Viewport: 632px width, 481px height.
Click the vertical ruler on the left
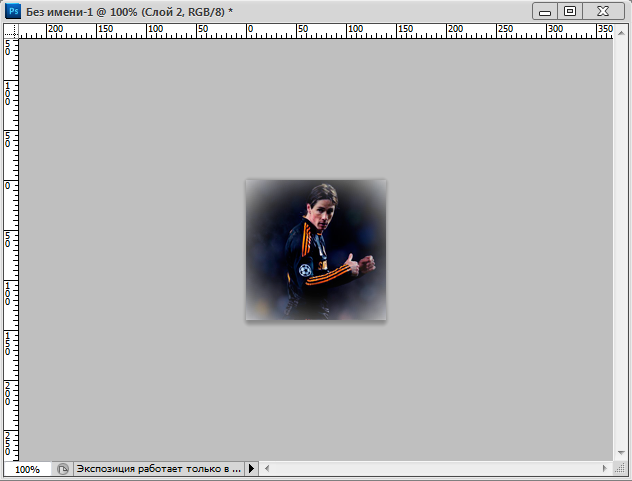11,250
